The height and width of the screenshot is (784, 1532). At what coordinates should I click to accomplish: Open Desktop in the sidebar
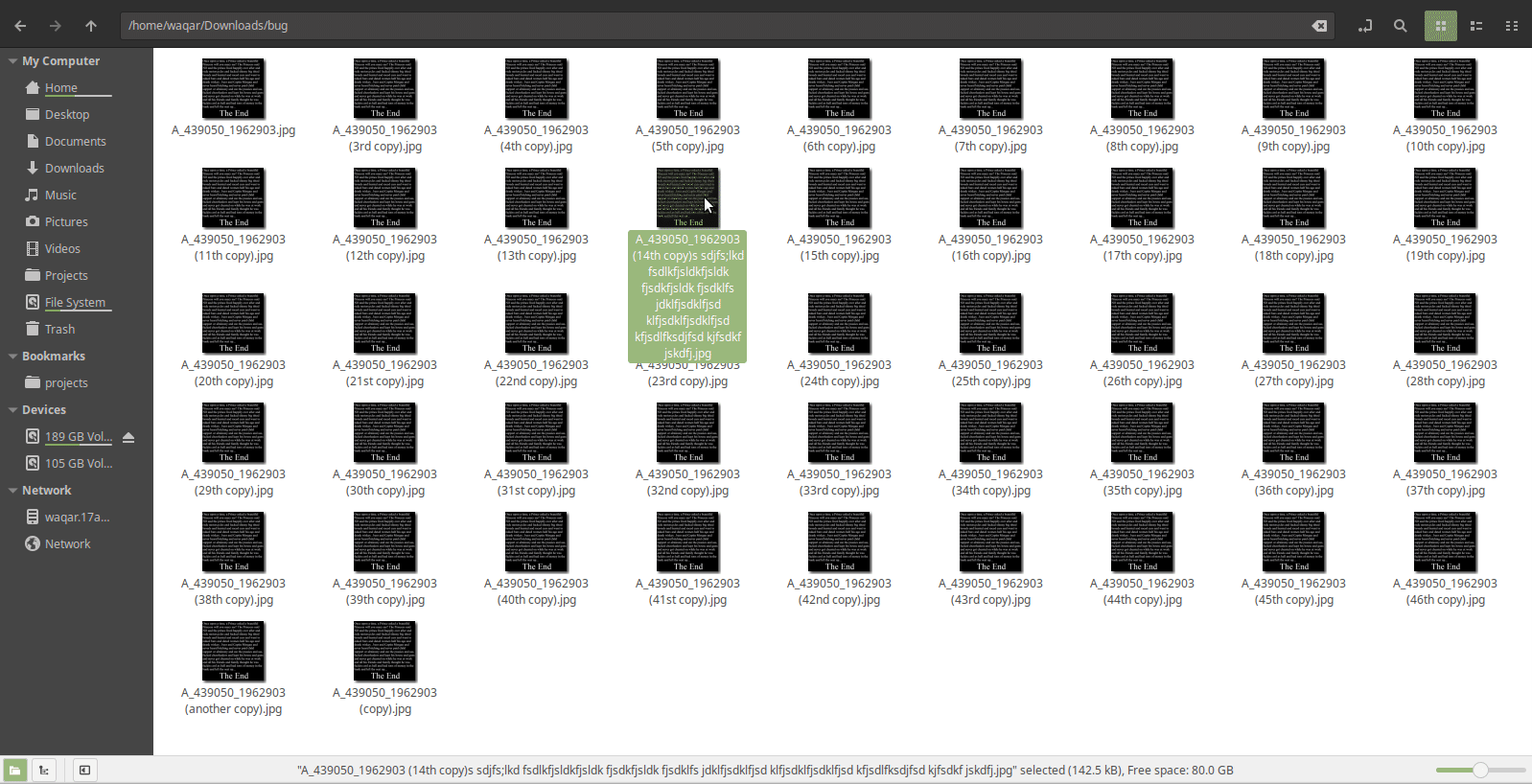(x=66, y=114)
